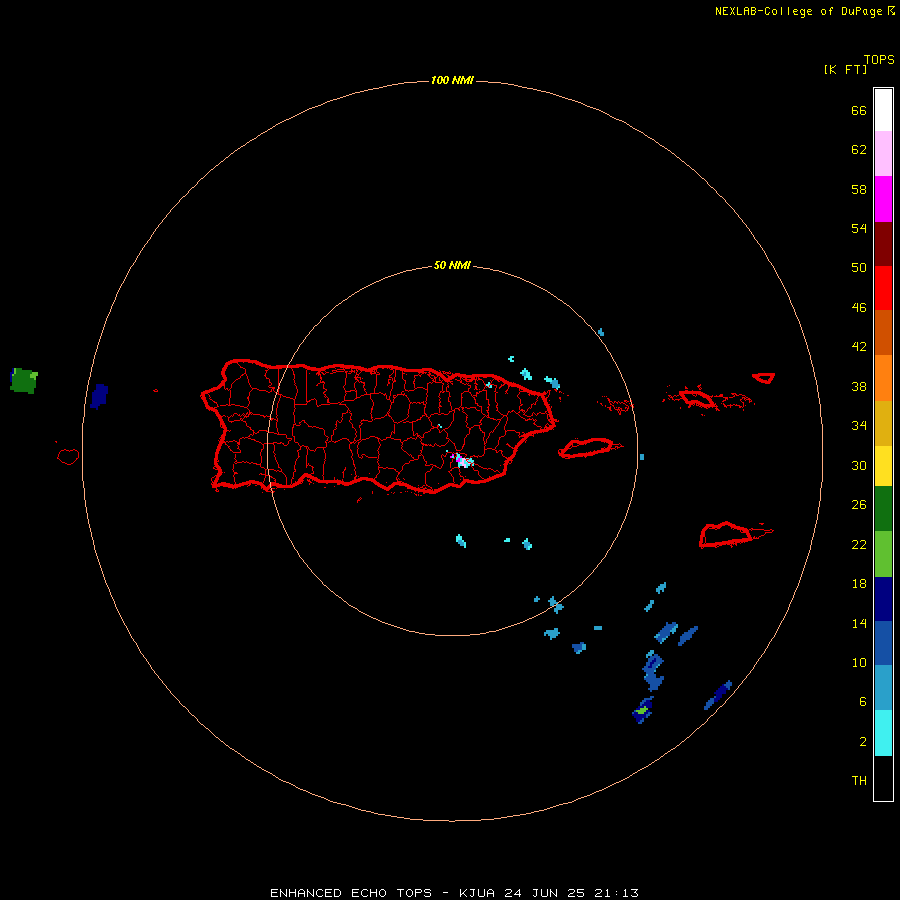Click the "54" legend value

859,228
